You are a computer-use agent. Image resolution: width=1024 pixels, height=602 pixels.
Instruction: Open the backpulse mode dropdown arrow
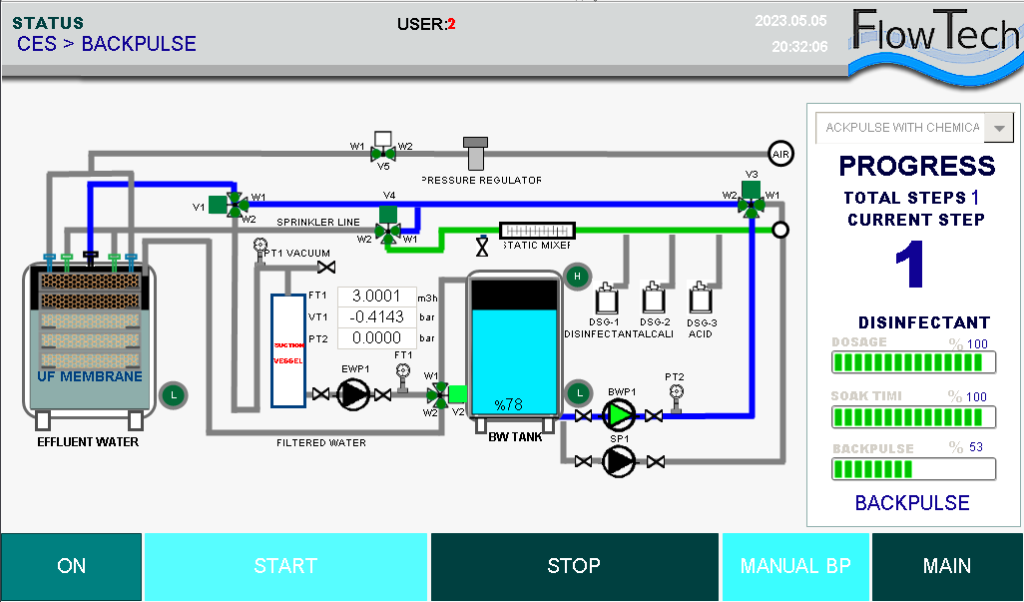pos(999,128)
